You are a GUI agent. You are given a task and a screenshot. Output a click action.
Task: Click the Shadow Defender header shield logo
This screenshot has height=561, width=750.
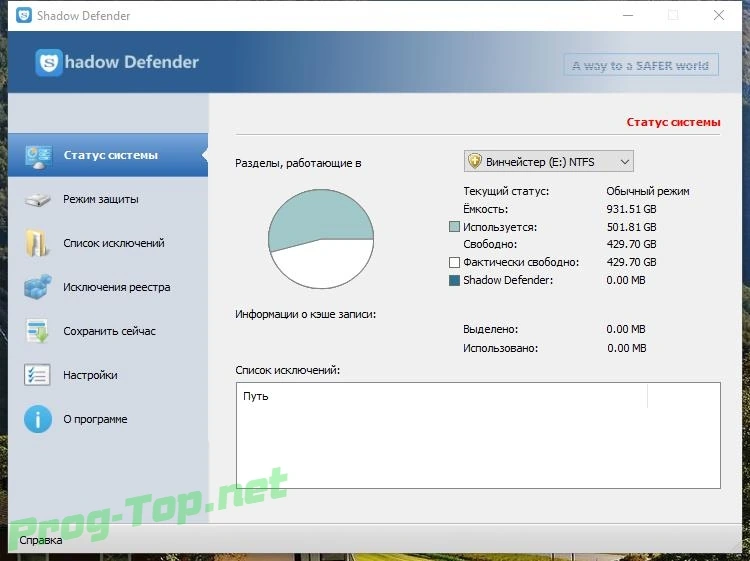tap(49, 62)
